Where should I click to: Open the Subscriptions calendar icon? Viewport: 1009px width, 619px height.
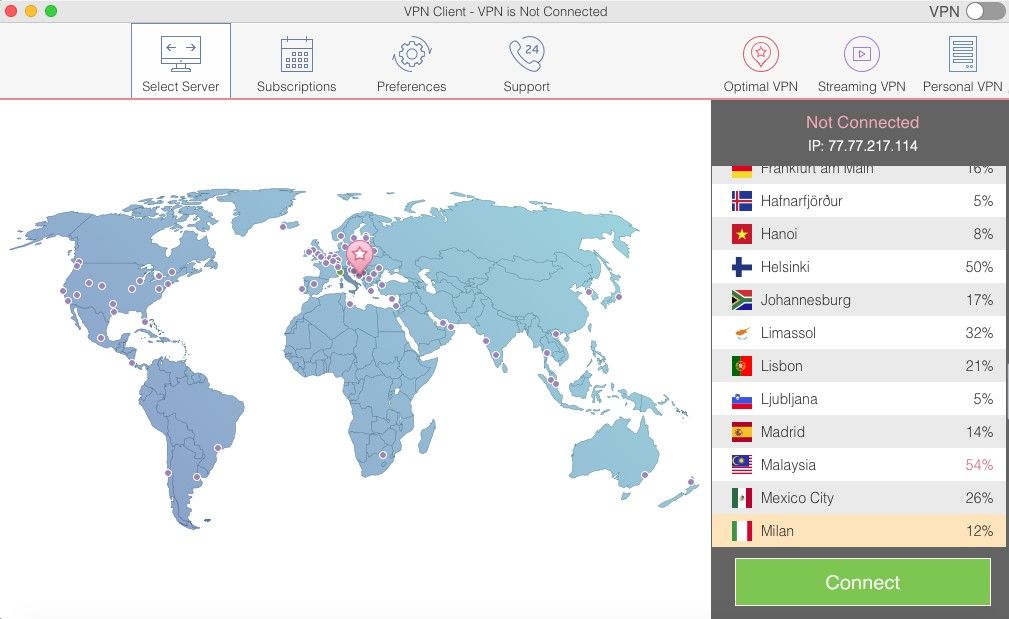pyautogui.click(x=296, y=60)
